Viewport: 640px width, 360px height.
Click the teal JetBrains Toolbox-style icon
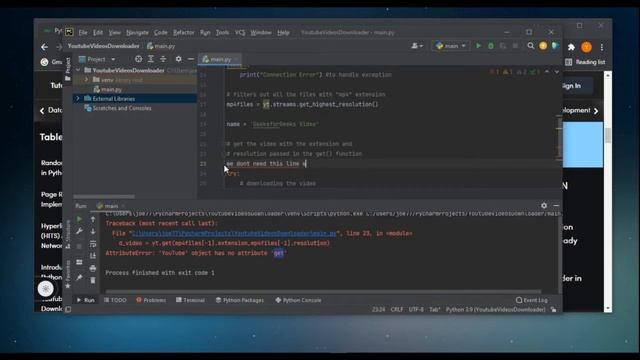[x=555, y=46]
